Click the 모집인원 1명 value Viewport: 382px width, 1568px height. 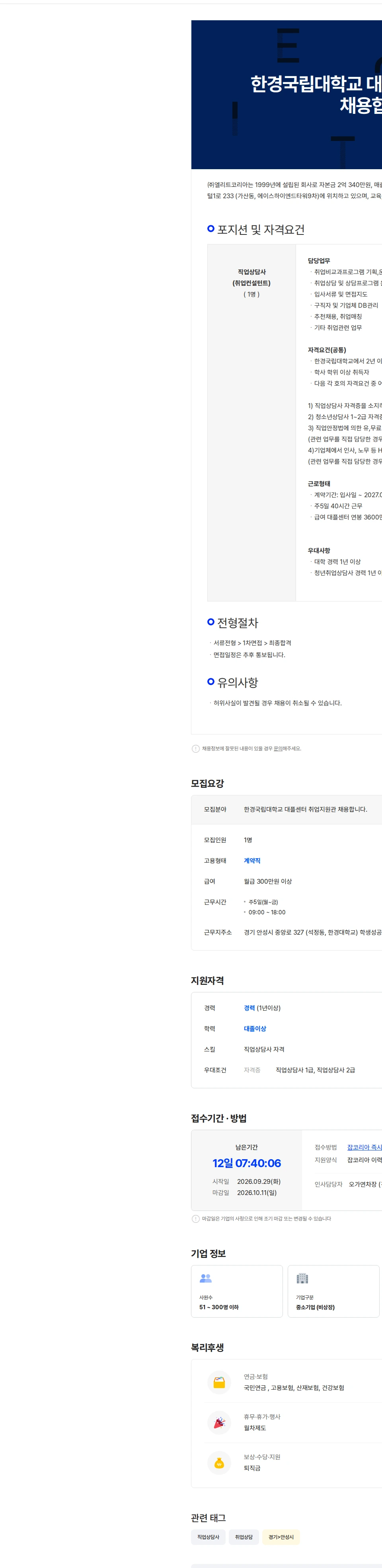coord(248,840)
